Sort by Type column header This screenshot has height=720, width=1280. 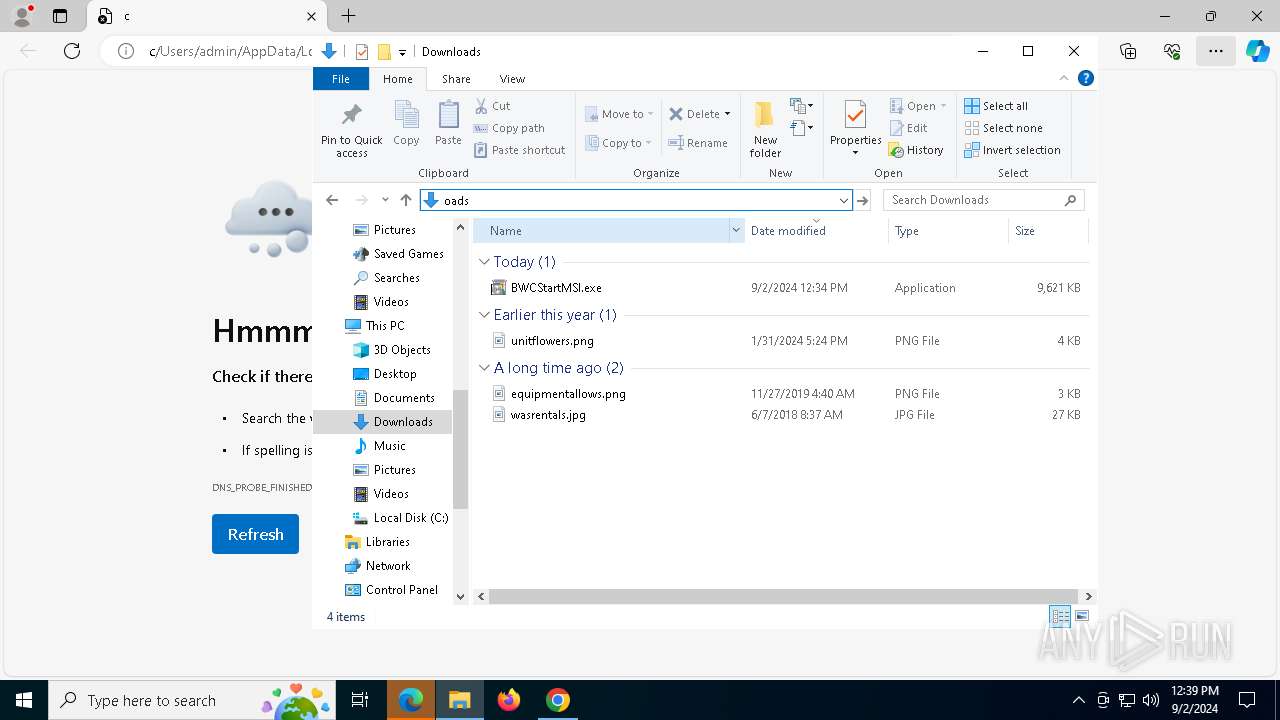pos(948,231)
